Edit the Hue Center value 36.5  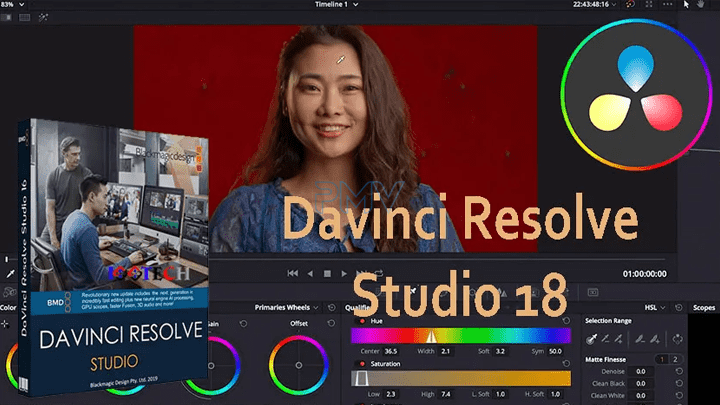pos(391,351)
